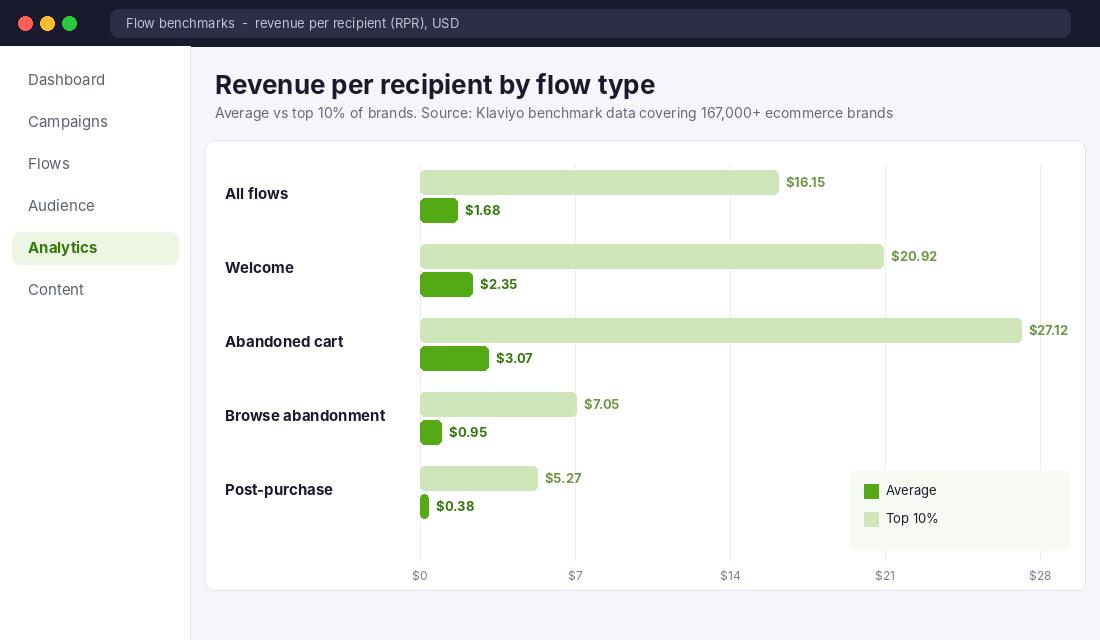Viewport: 1100px width, 640px height.
Task: Click the $2.35 value label
Action: tap(499, 284)
